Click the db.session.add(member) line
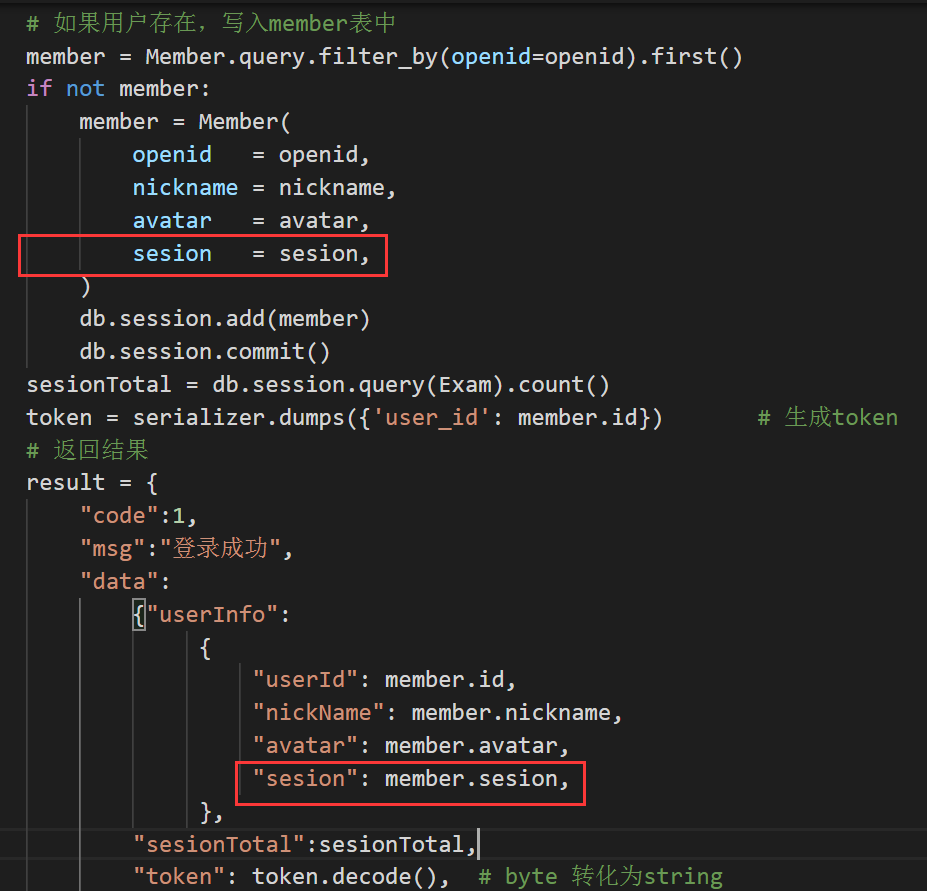This screenshot has width=927, height=891. [225, 319]
